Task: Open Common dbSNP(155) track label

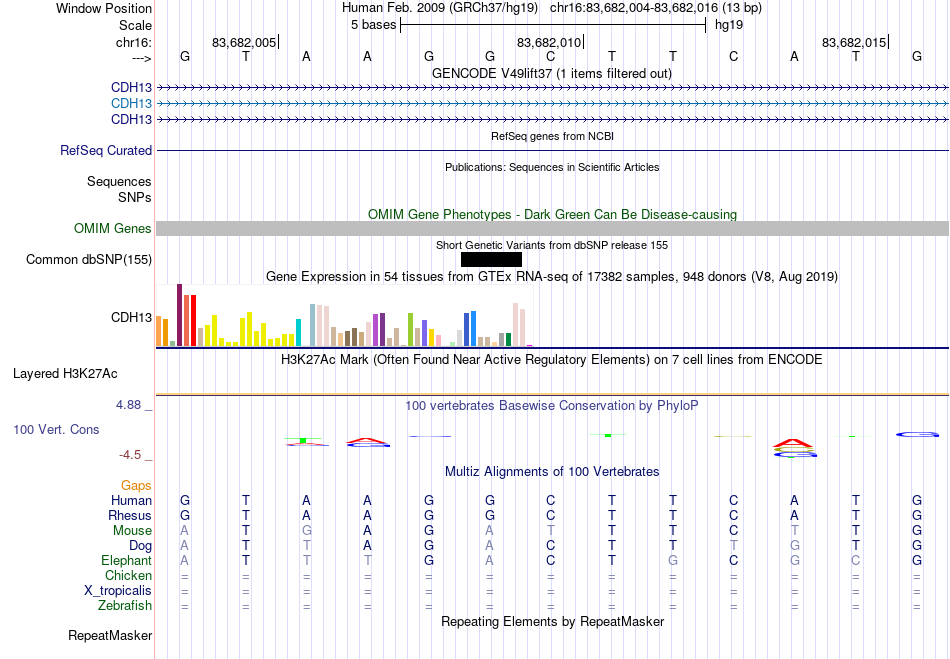Action: click(89, 259)
